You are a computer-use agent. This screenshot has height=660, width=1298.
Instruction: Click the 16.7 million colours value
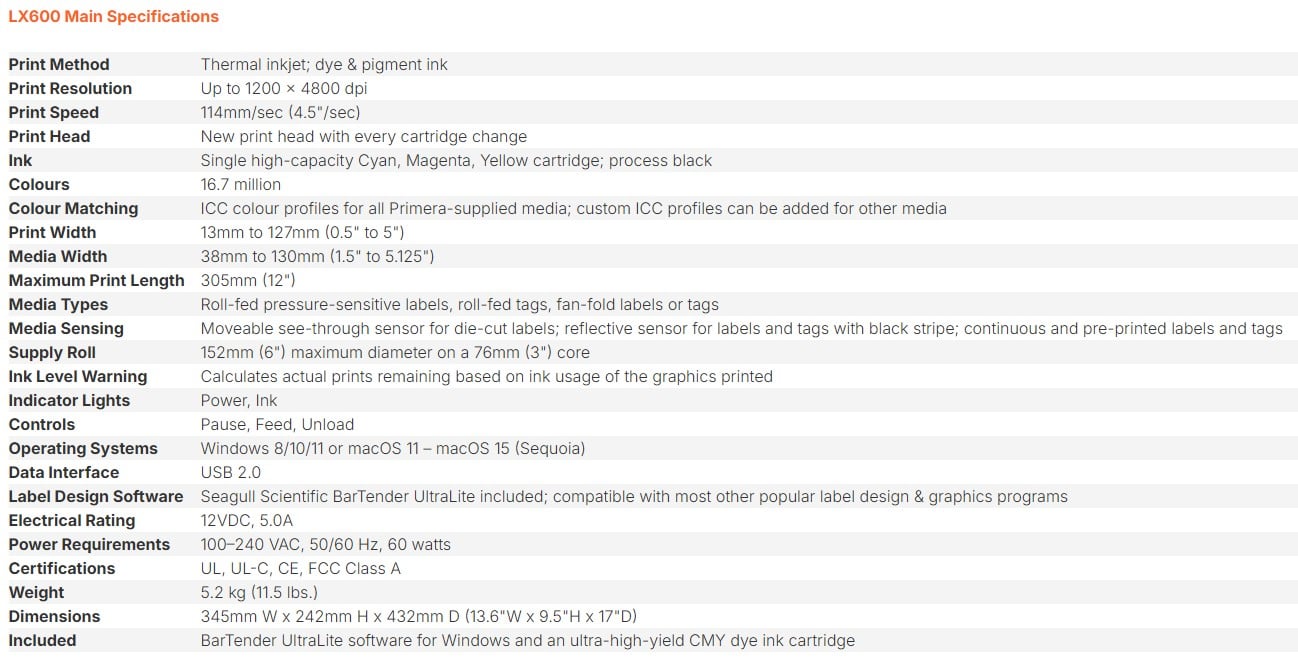click(240, 184)
